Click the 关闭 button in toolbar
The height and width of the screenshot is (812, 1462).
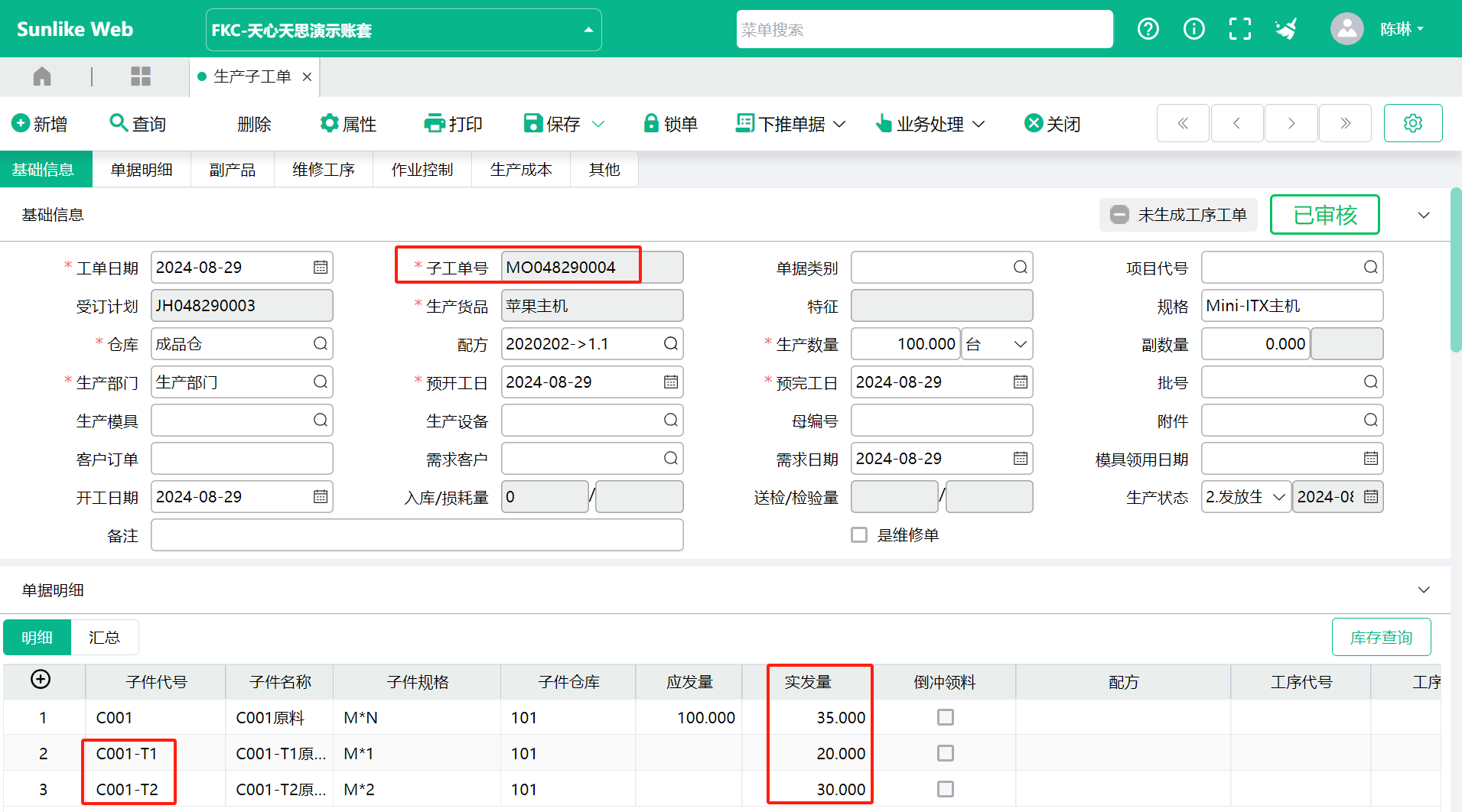[x=1052, y=124]
